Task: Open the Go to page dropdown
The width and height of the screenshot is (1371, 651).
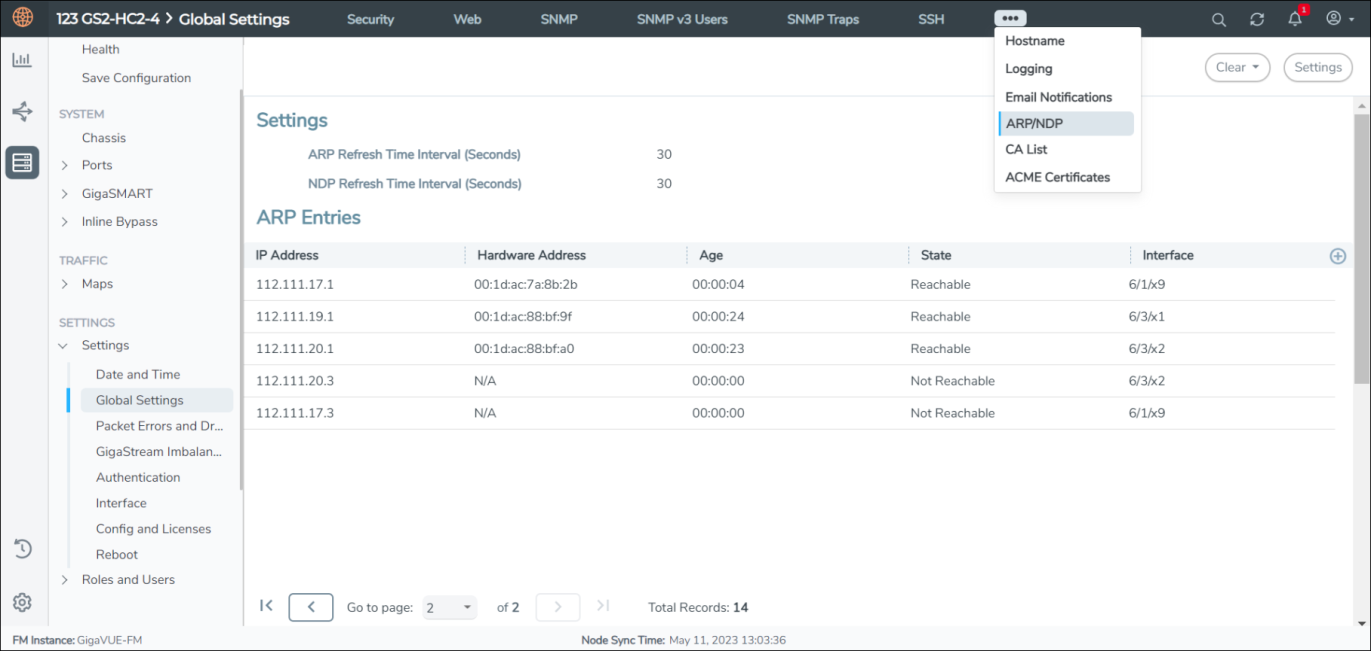Action: [449, 608]
